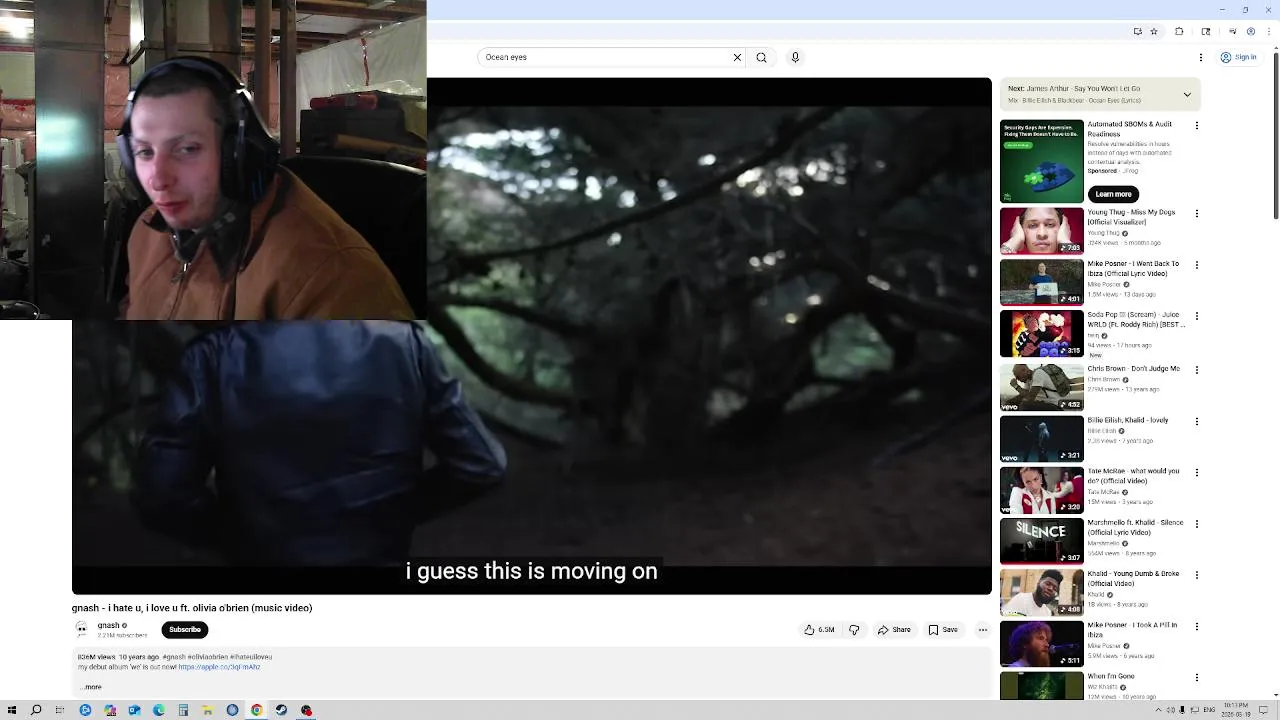
Task: Open the Windows Start menu
Action: [12, 710]
